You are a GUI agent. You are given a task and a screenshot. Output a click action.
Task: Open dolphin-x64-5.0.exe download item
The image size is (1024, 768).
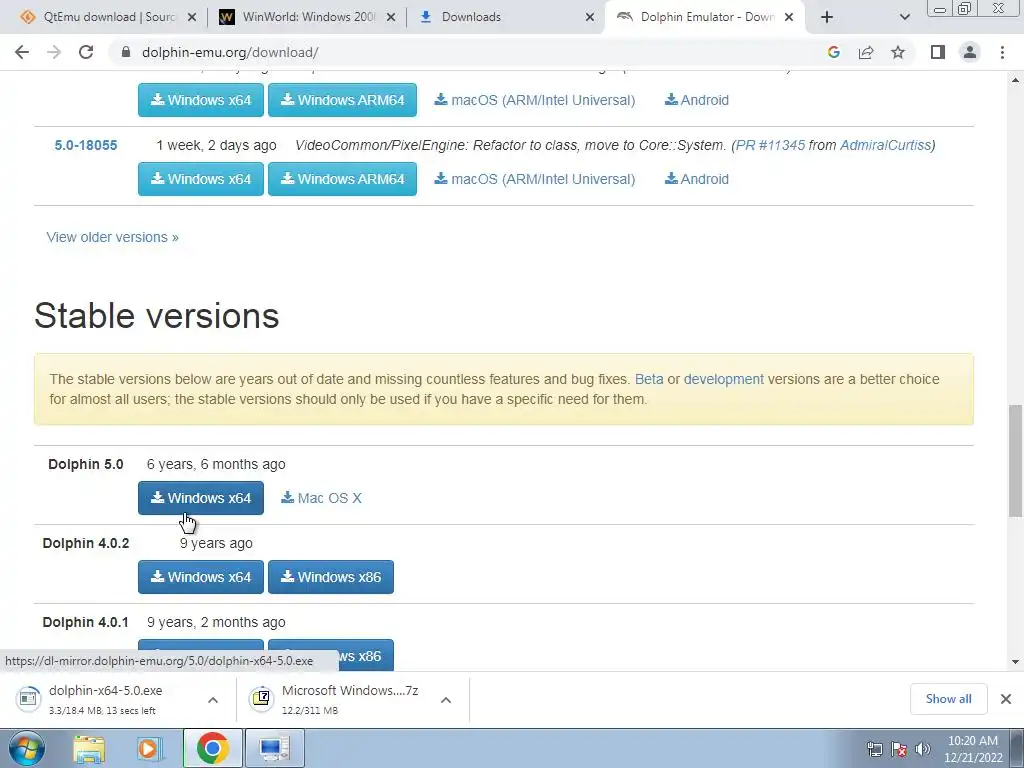tap(104, 699)
